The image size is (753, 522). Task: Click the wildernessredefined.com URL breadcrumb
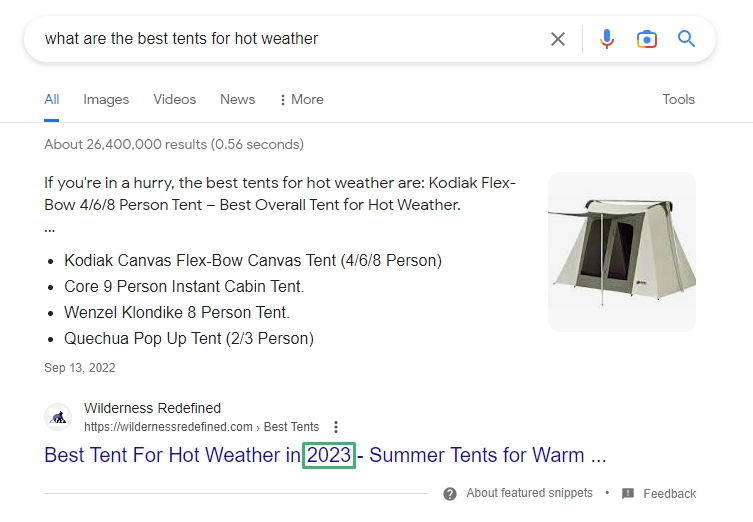[x=170, y=427]
